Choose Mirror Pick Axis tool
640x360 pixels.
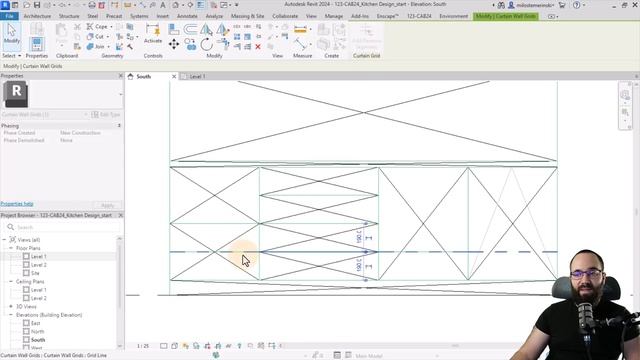click(207, 29)
